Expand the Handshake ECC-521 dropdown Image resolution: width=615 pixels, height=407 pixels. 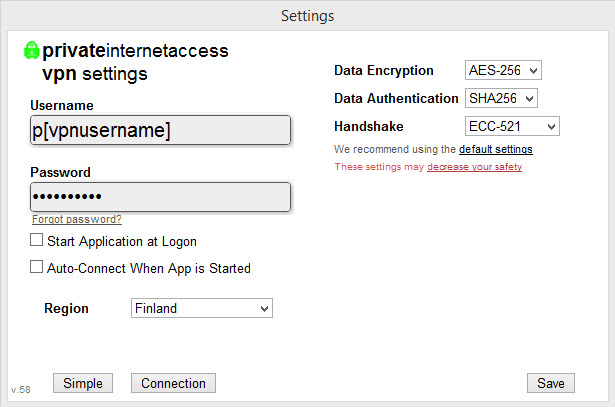pyautogui.click(x=512, y=126)
